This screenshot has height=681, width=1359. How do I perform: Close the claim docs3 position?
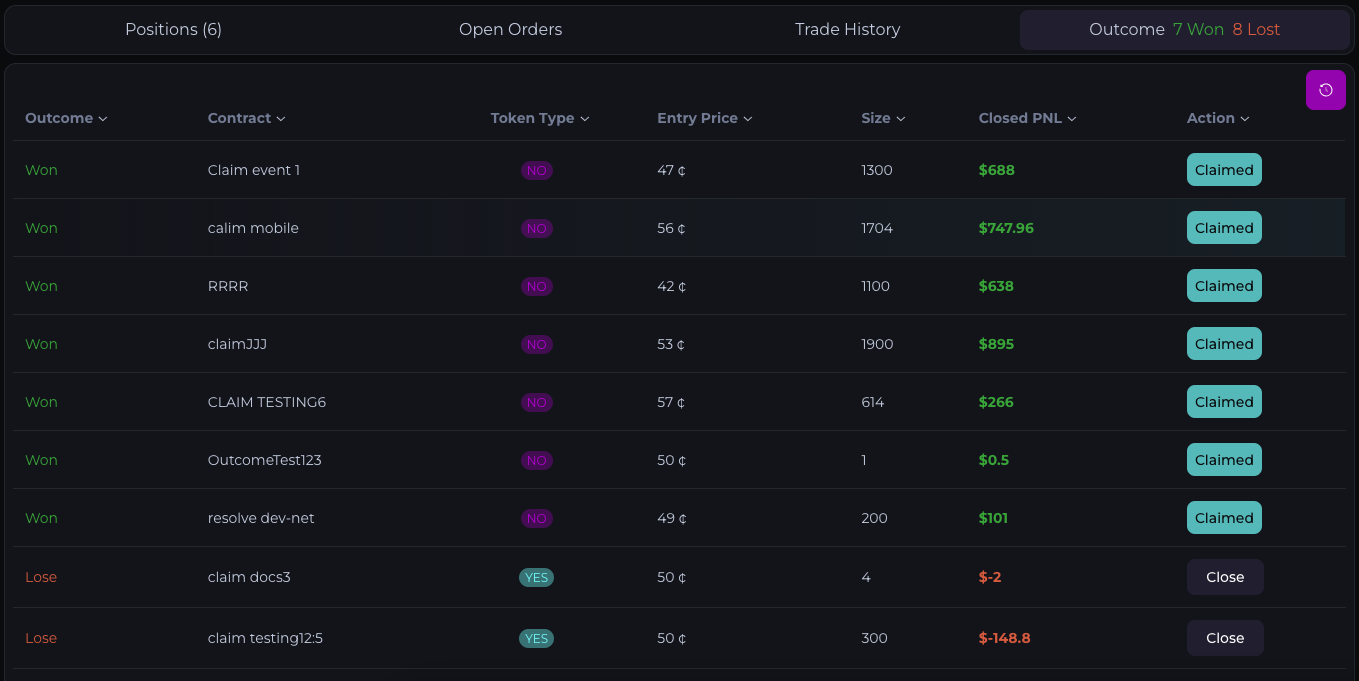point(1224,577)
